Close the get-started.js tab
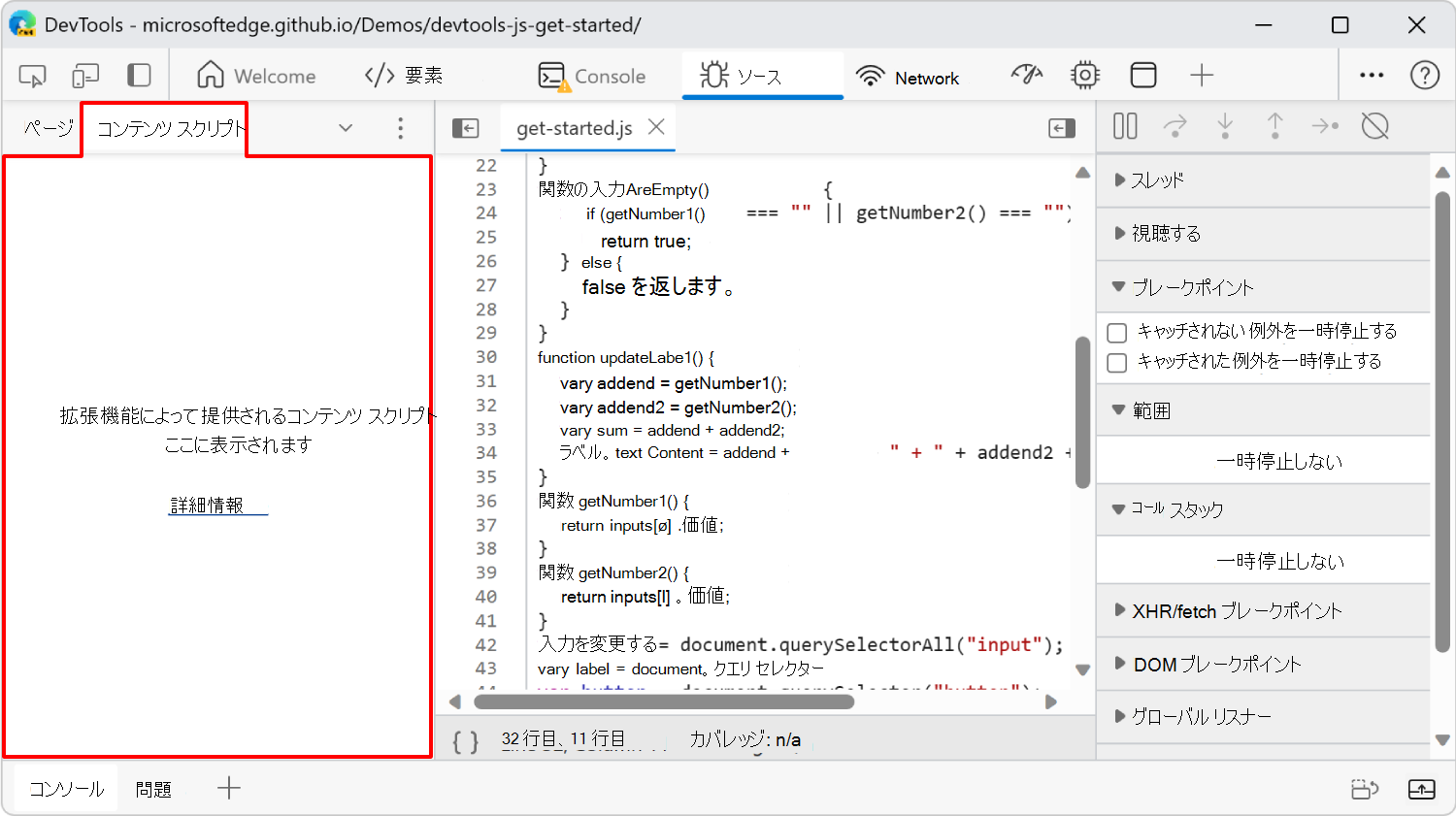Image resolution: width=1456 pixels, height=816 pixels. coord(656,127)
